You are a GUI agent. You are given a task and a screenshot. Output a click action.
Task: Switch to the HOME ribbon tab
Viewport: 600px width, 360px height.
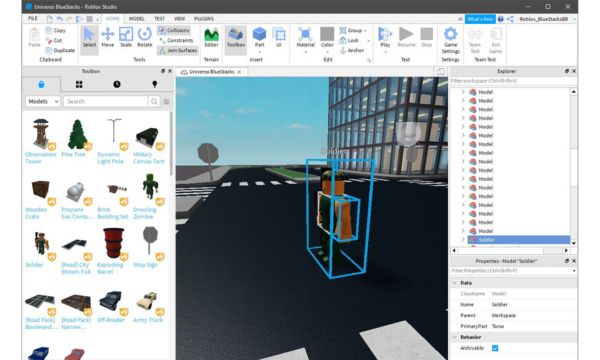pyautogui.click(x=112, y=18)
